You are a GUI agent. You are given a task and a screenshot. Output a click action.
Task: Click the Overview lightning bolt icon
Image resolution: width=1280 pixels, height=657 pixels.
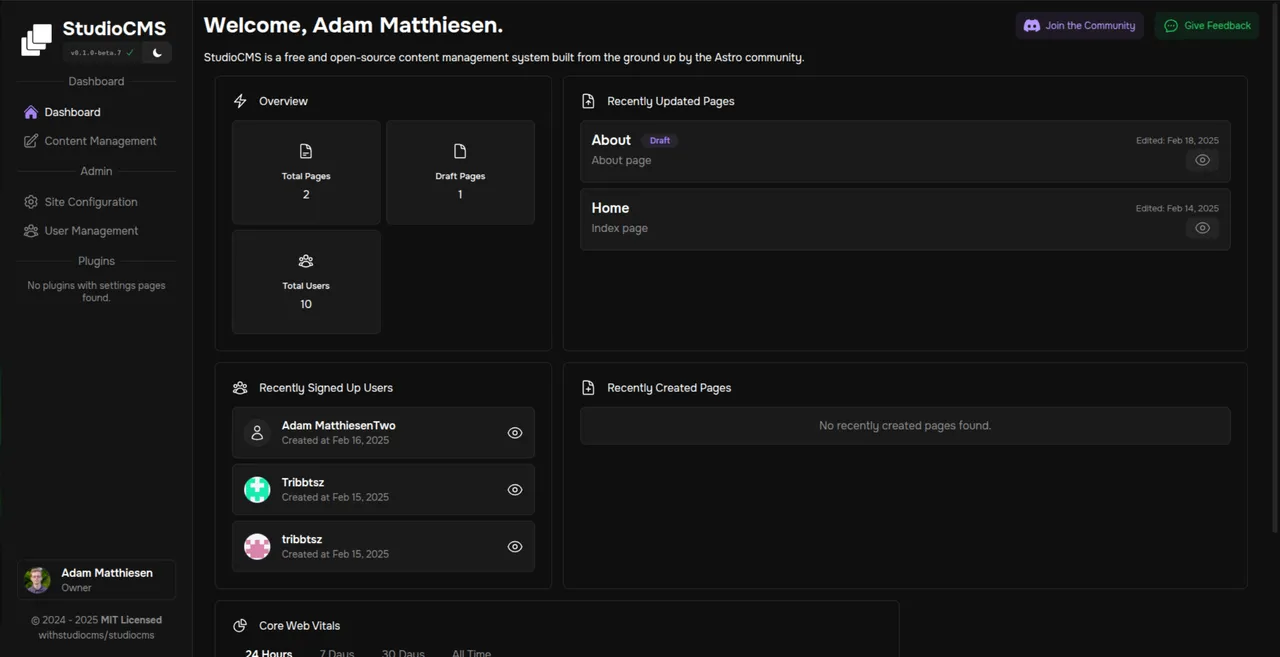click(240, 101)
